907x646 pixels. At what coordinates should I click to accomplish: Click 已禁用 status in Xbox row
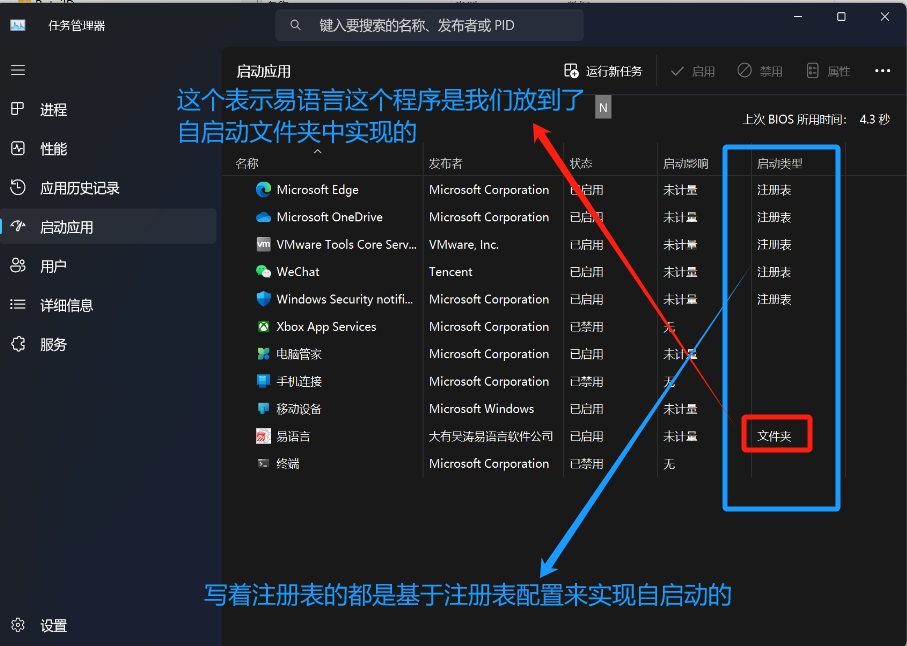[586, 327]
